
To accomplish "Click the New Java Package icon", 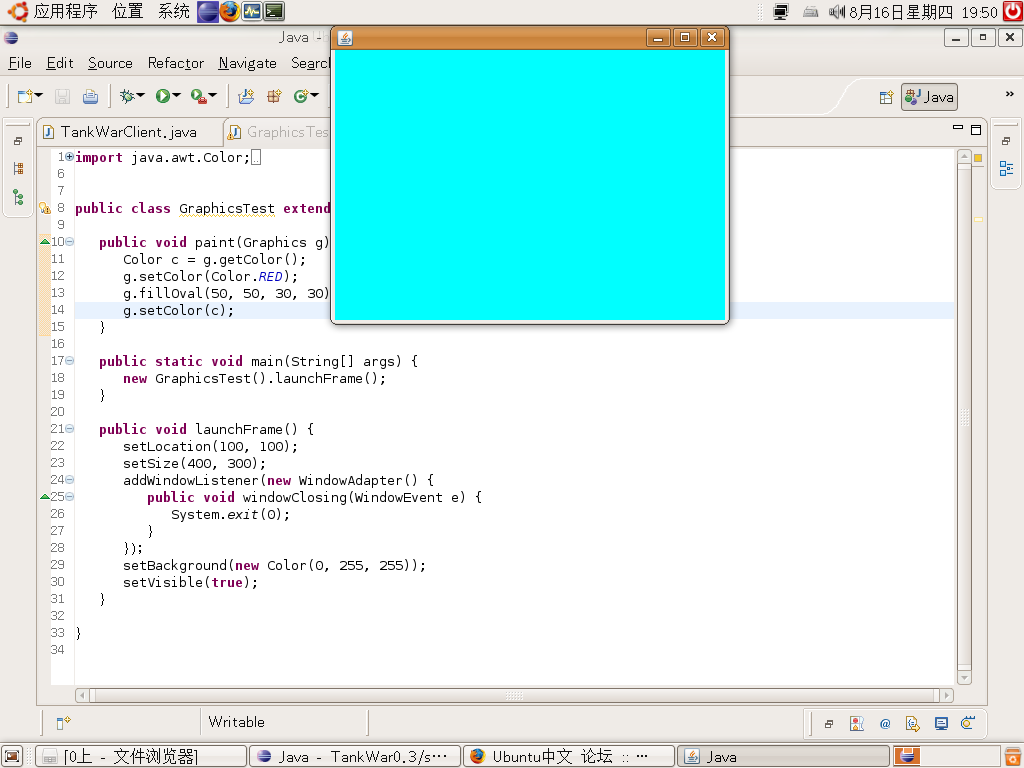I will pyautogui.click(x=274, y=97).
